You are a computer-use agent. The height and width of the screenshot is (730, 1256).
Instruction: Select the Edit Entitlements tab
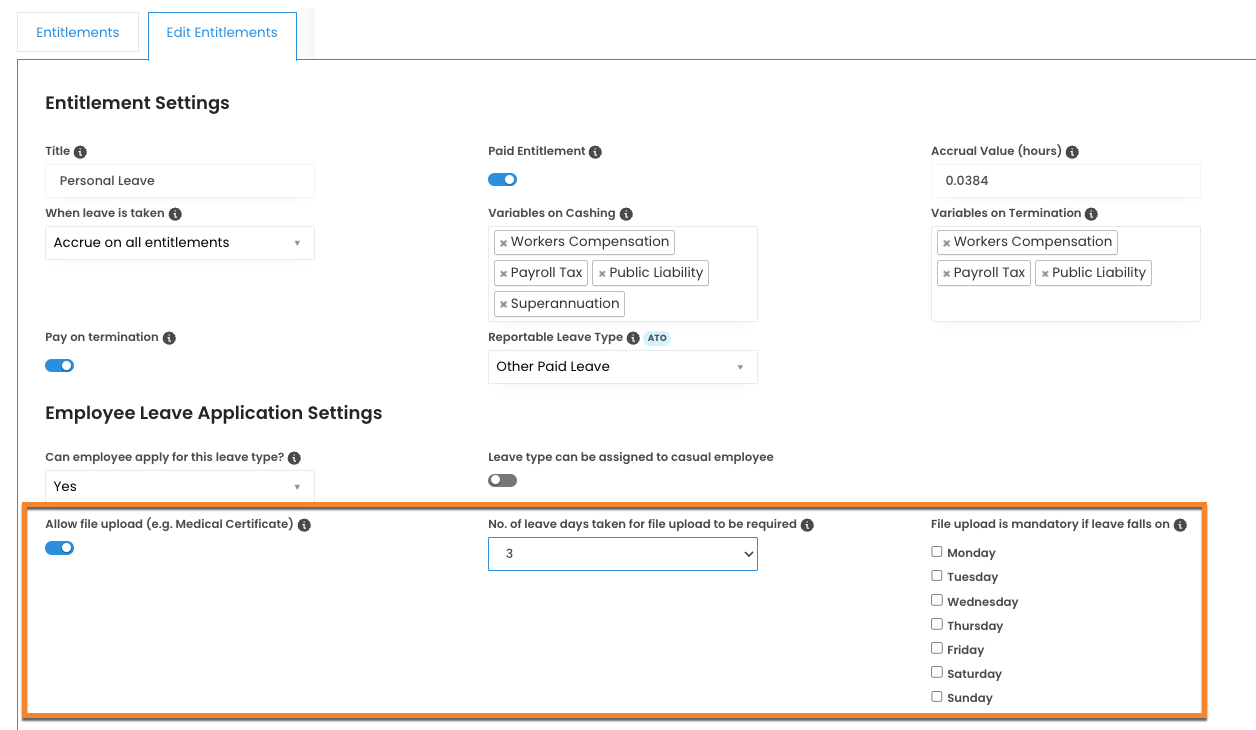[x=222, y=33]
